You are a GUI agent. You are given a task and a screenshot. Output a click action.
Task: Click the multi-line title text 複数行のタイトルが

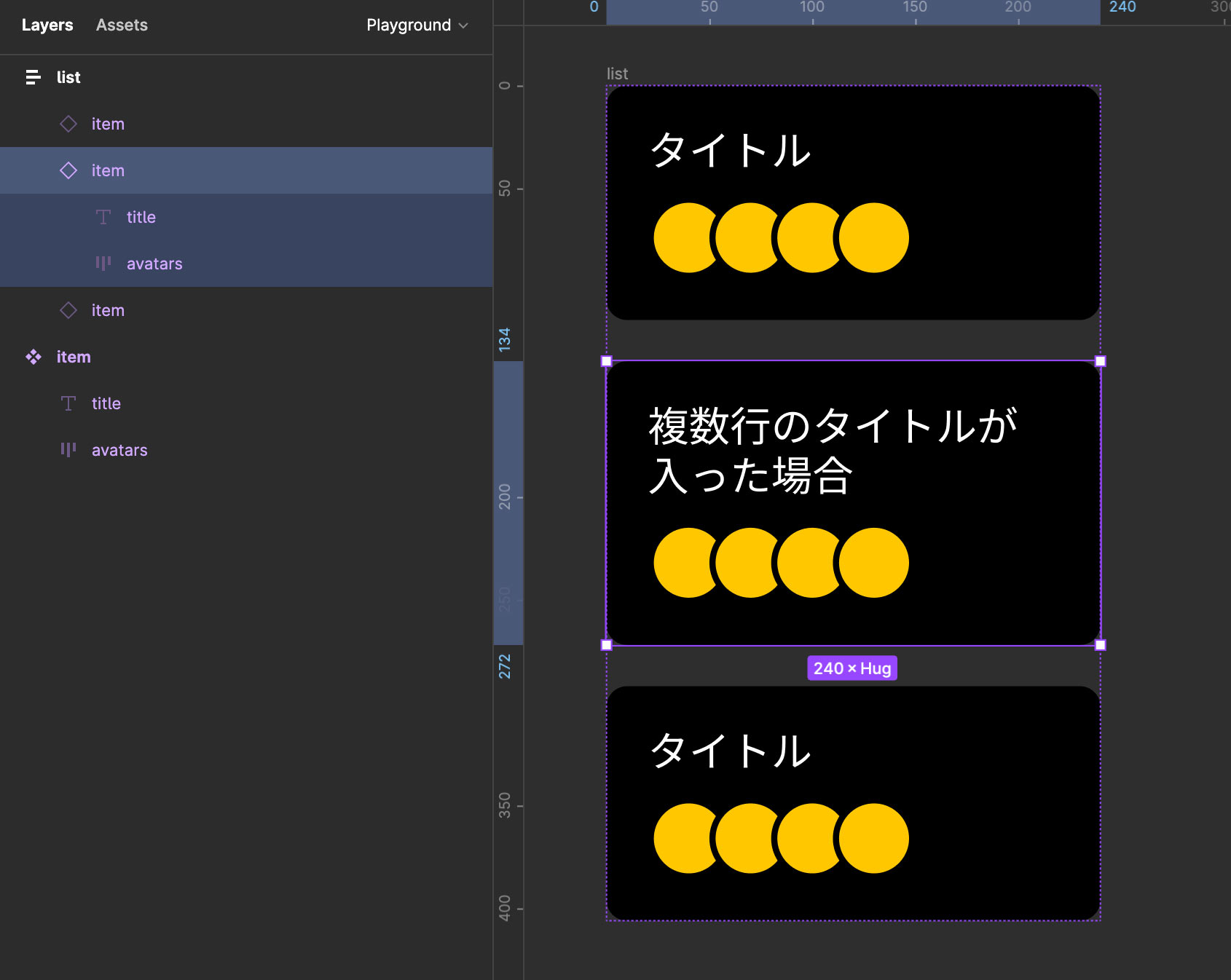coord(833,426)
